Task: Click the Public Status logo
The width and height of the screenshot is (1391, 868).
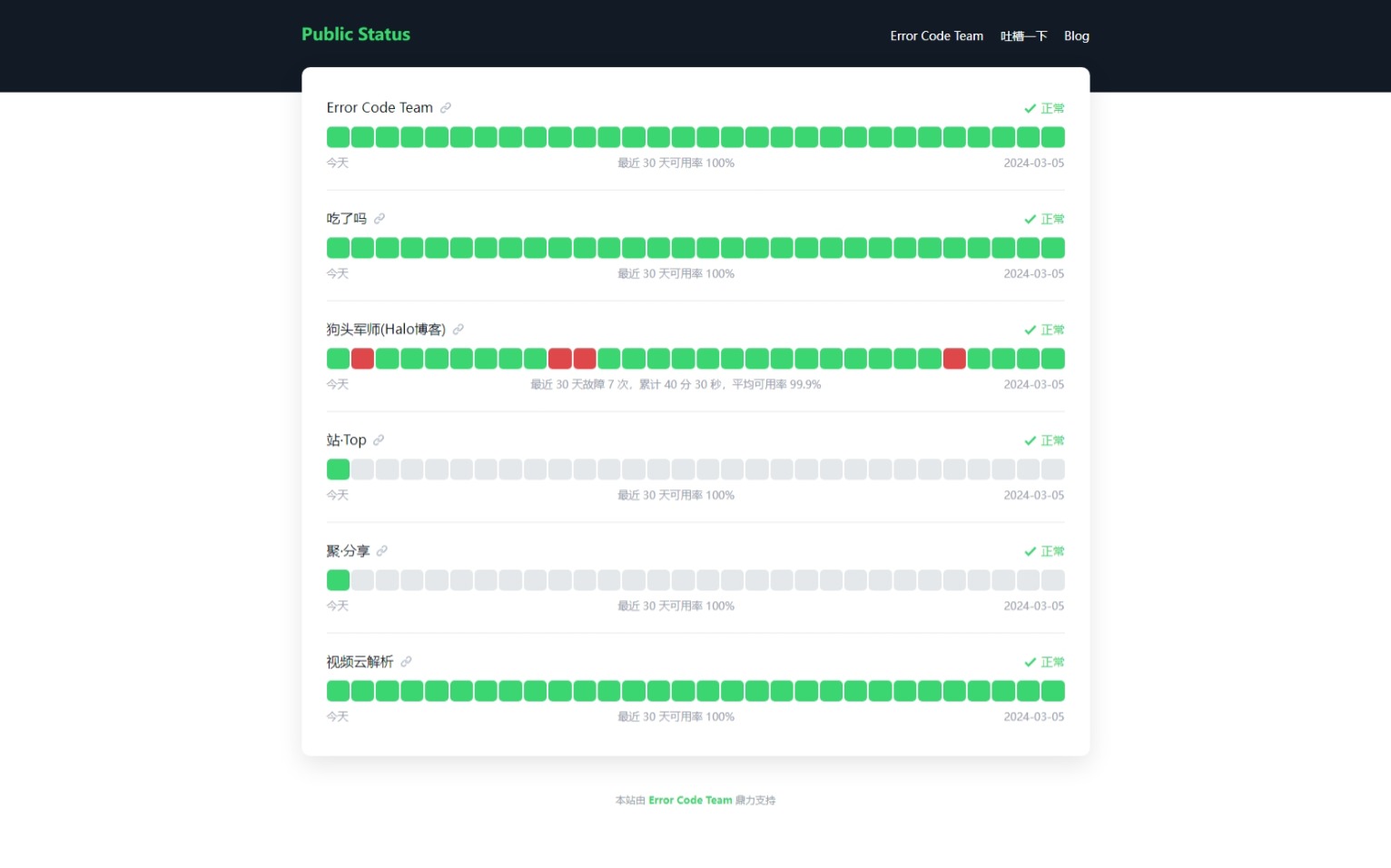Action: click(x=355, y=34)
